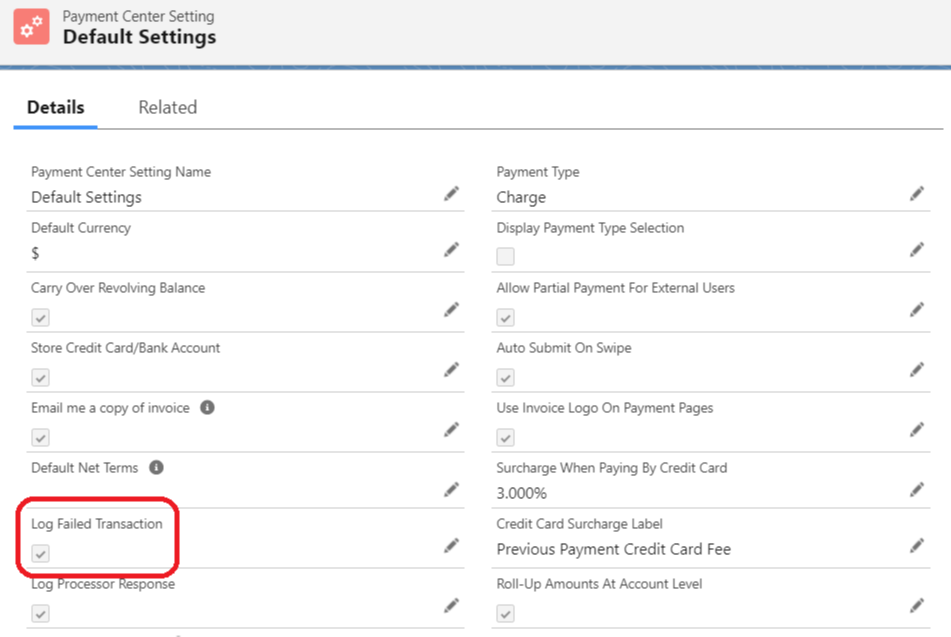Toggle Carry Over Revolving Balance checkbox
The image size is (951, 637).
point(41,317)
